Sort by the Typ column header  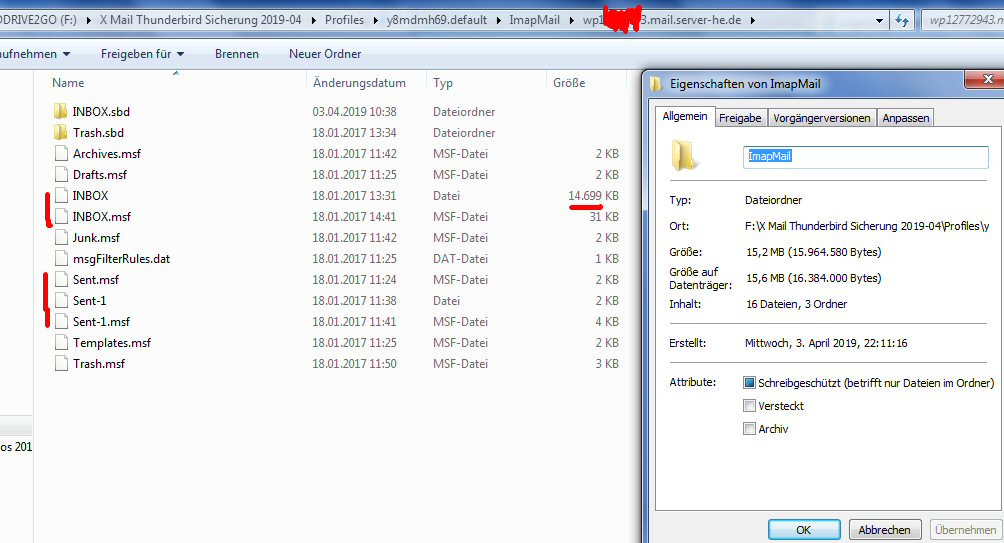point(442,83)
